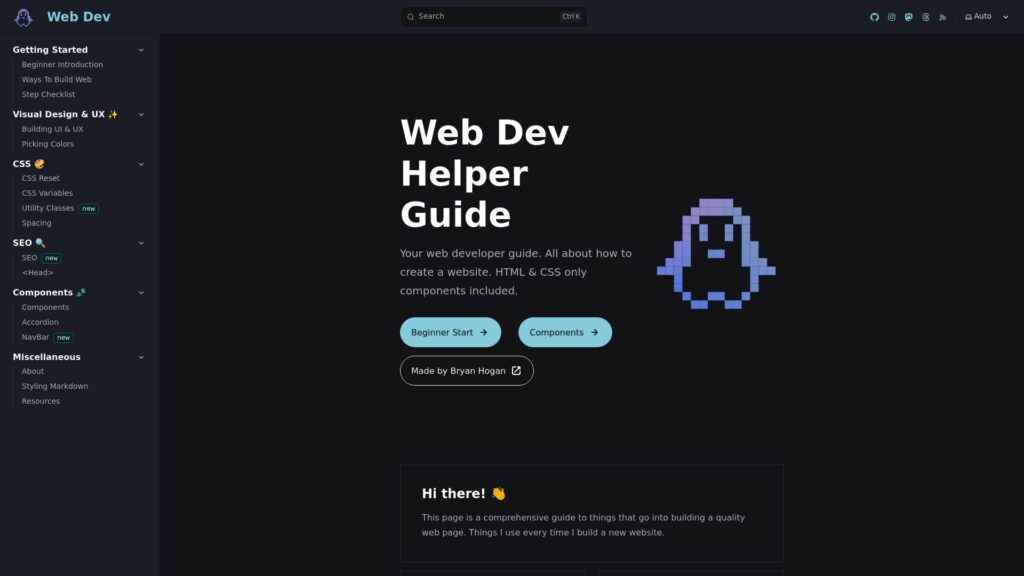Go to the Picking Colors page

pyautogui.click(x=48, y=144)
